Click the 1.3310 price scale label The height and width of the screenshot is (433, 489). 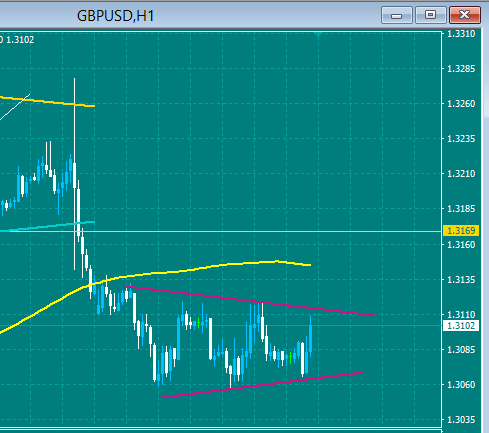coord(461,34)
